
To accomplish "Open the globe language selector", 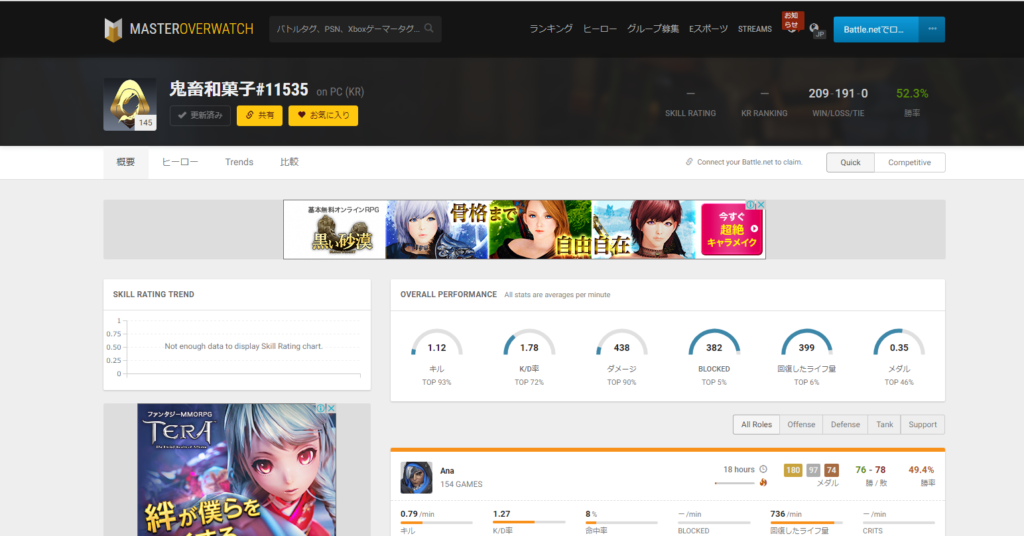I will [817, 29].
